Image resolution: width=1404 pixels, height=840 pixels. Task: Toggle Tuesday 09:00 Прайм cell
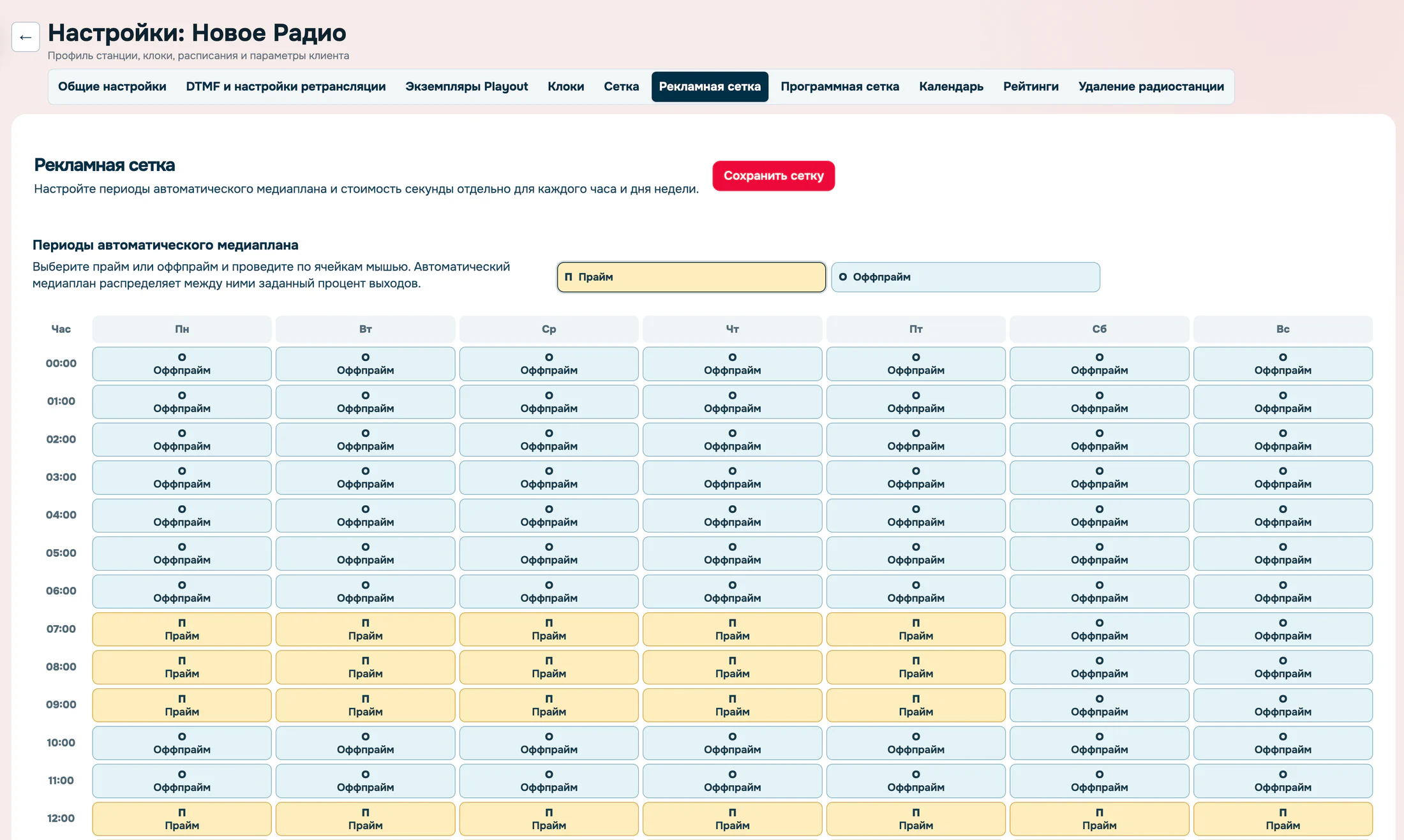[x=366, y=705]
